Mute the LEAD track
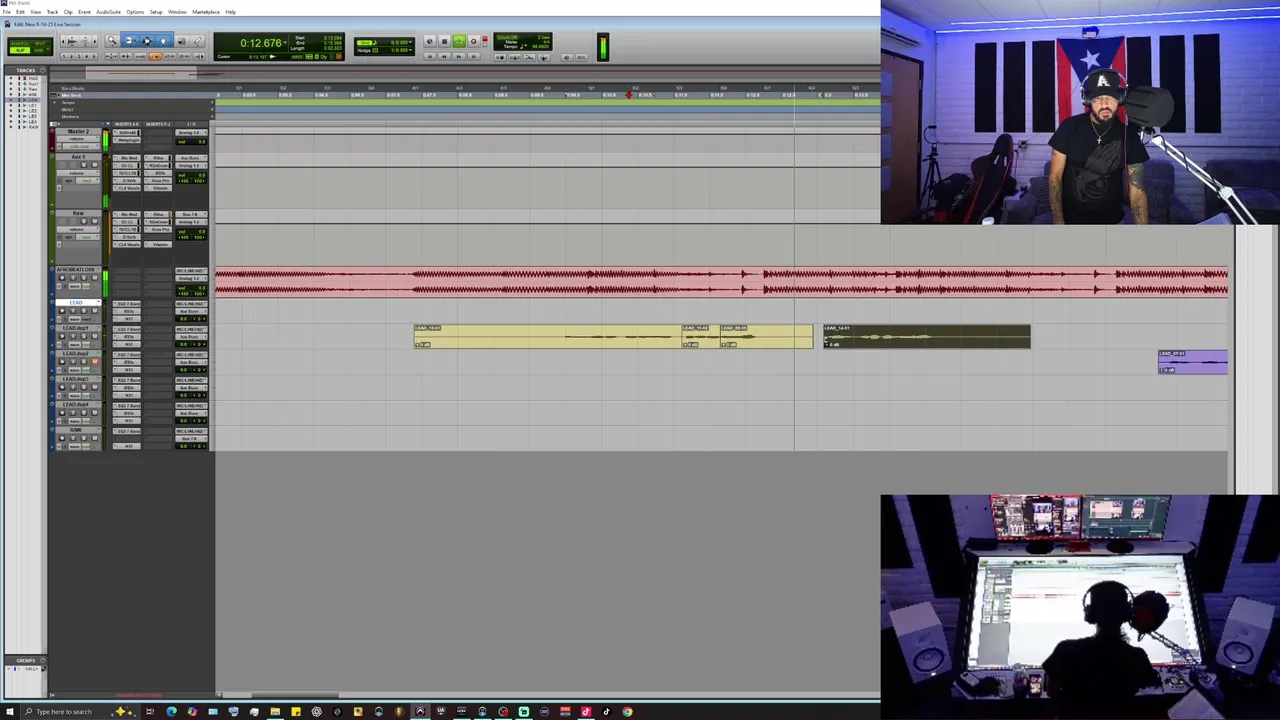 [x=94, y=311]
